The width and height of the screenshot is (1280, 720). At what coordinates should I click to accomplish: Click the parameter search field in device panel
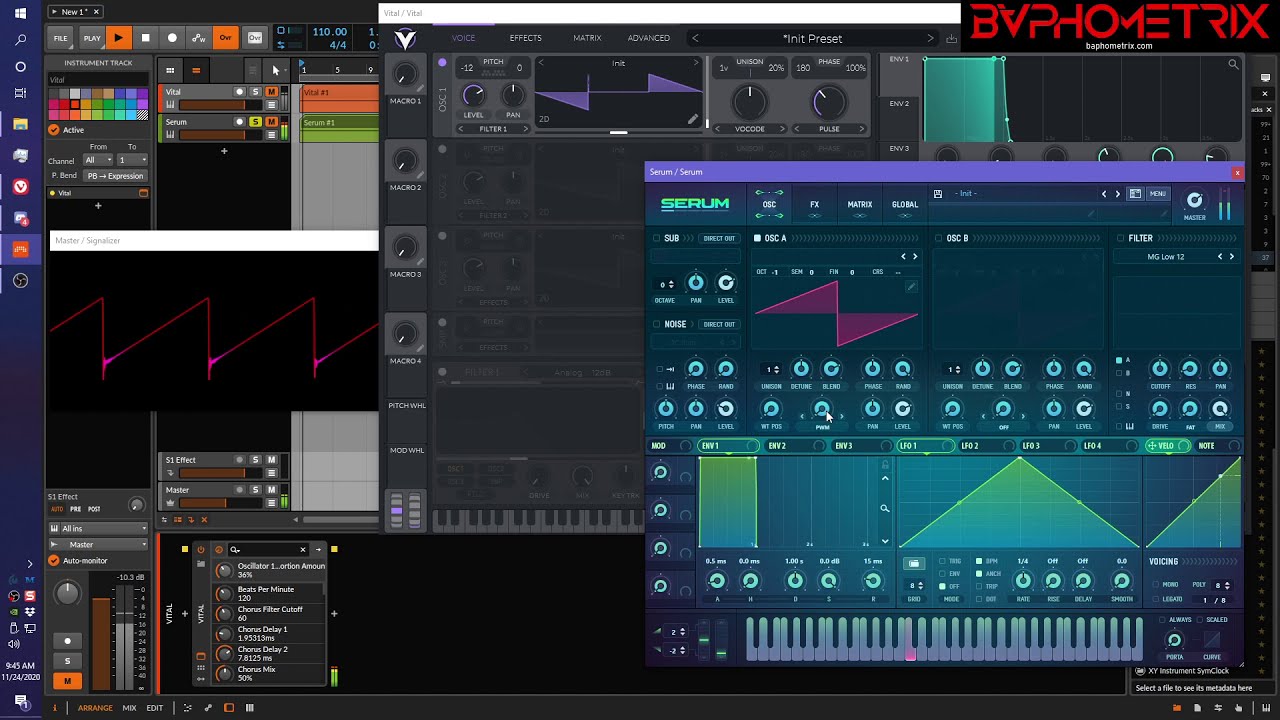point(268,549)
